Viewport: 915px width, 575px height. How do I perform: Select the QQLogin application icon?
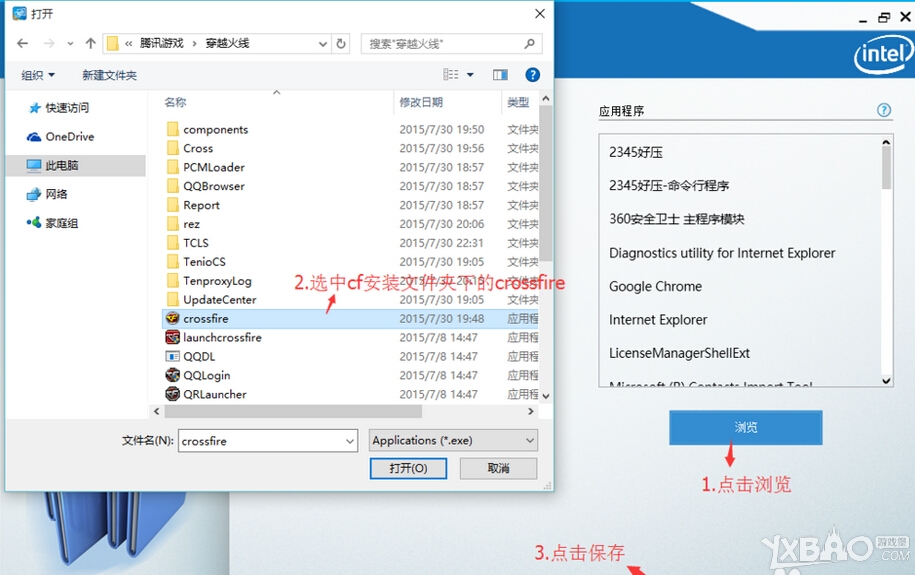172,375
